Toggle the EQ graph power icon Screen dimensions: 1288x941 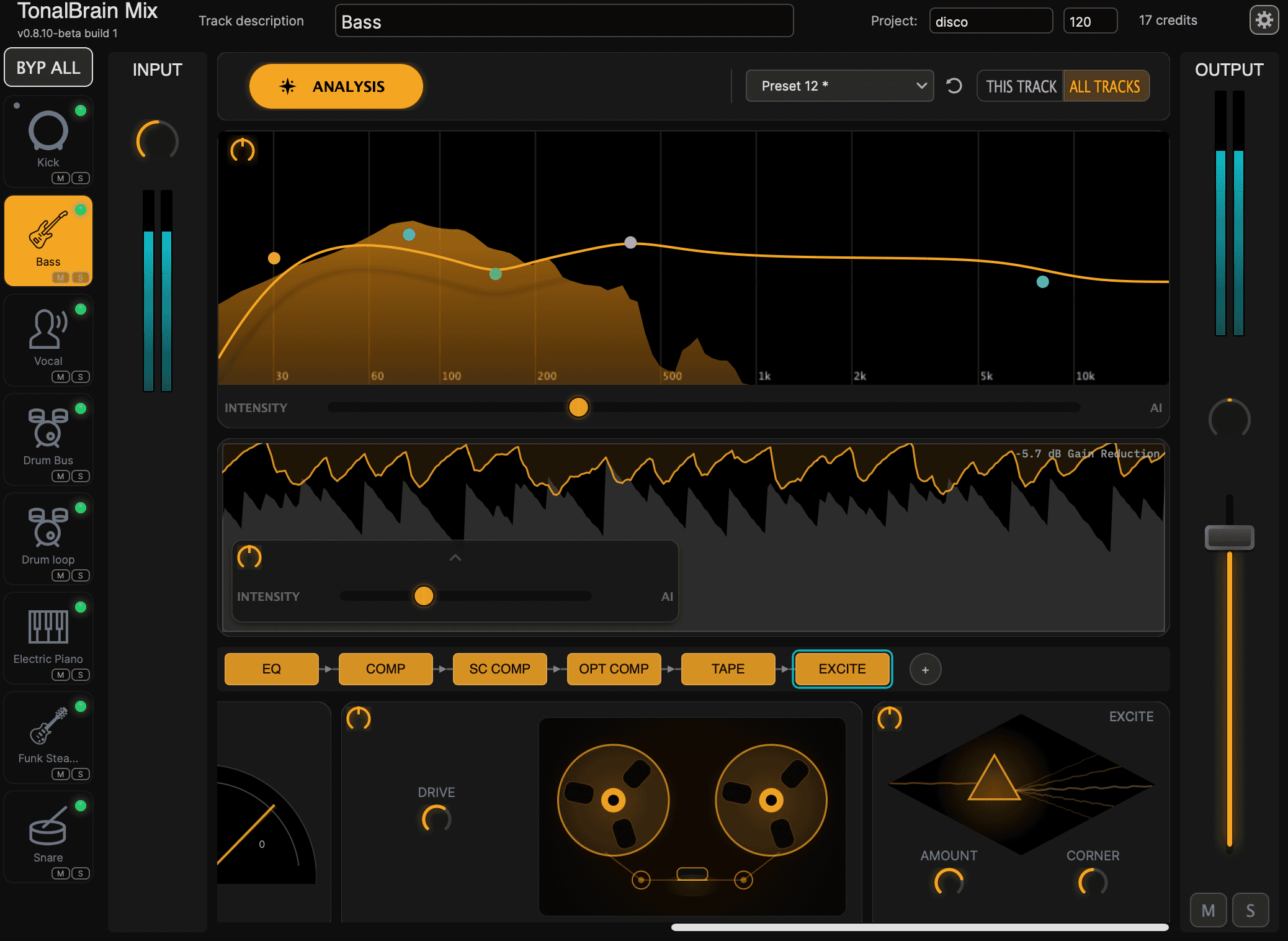[243, 150]
